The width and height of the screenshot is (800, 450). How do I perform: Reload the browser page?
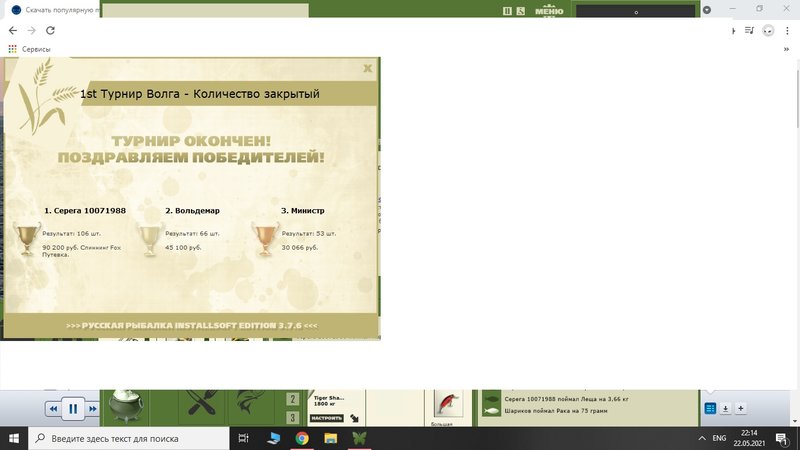[x=50, y=31]
